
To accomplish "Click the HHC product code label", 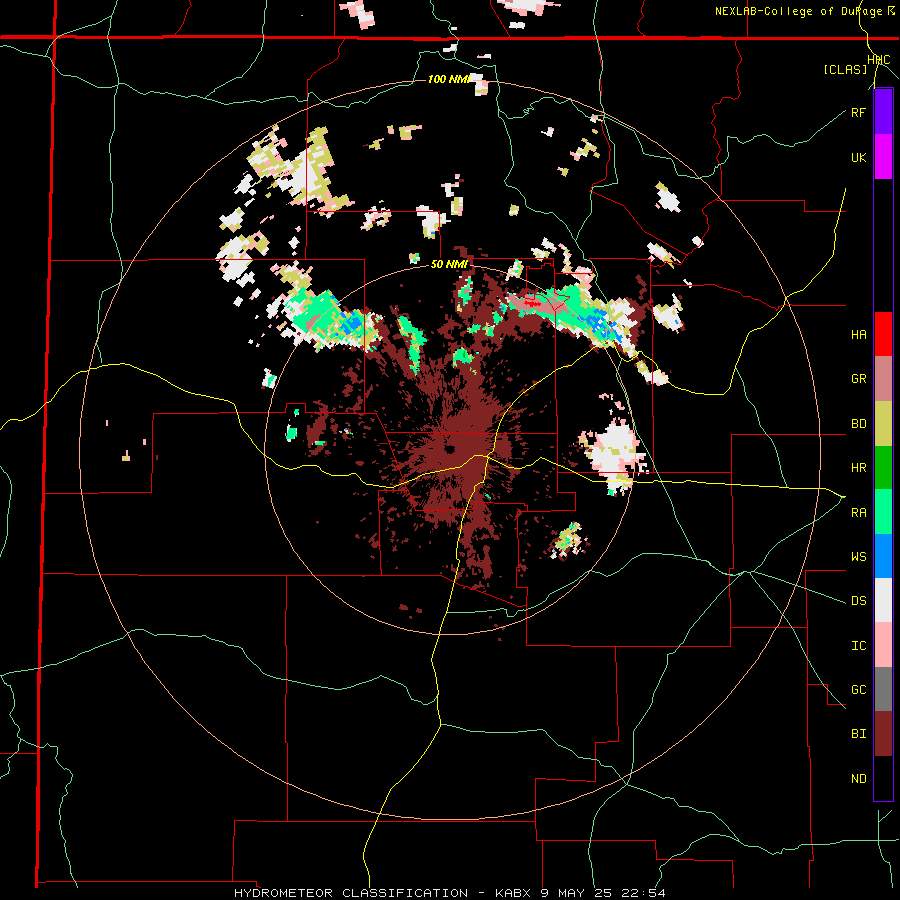I will tap(879, 60).
